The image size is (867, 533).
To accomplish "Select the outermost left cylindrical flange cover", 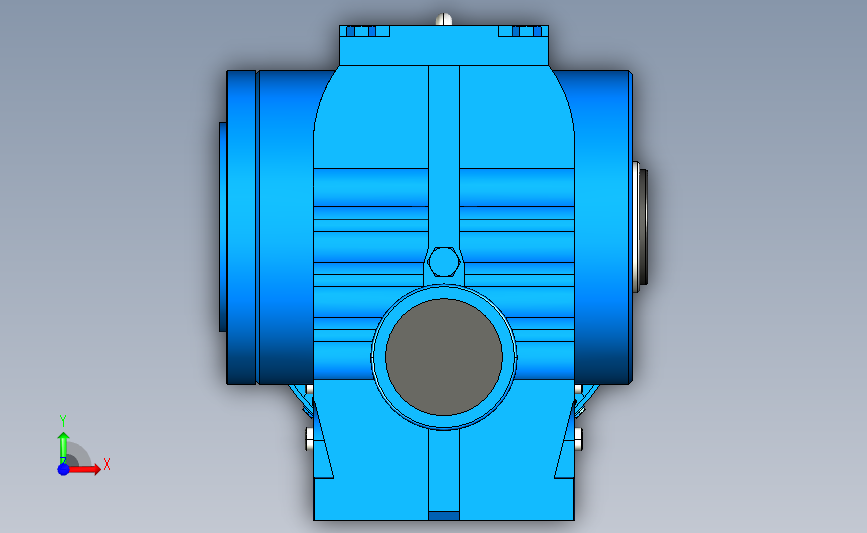I will click(x=241, y=227).
